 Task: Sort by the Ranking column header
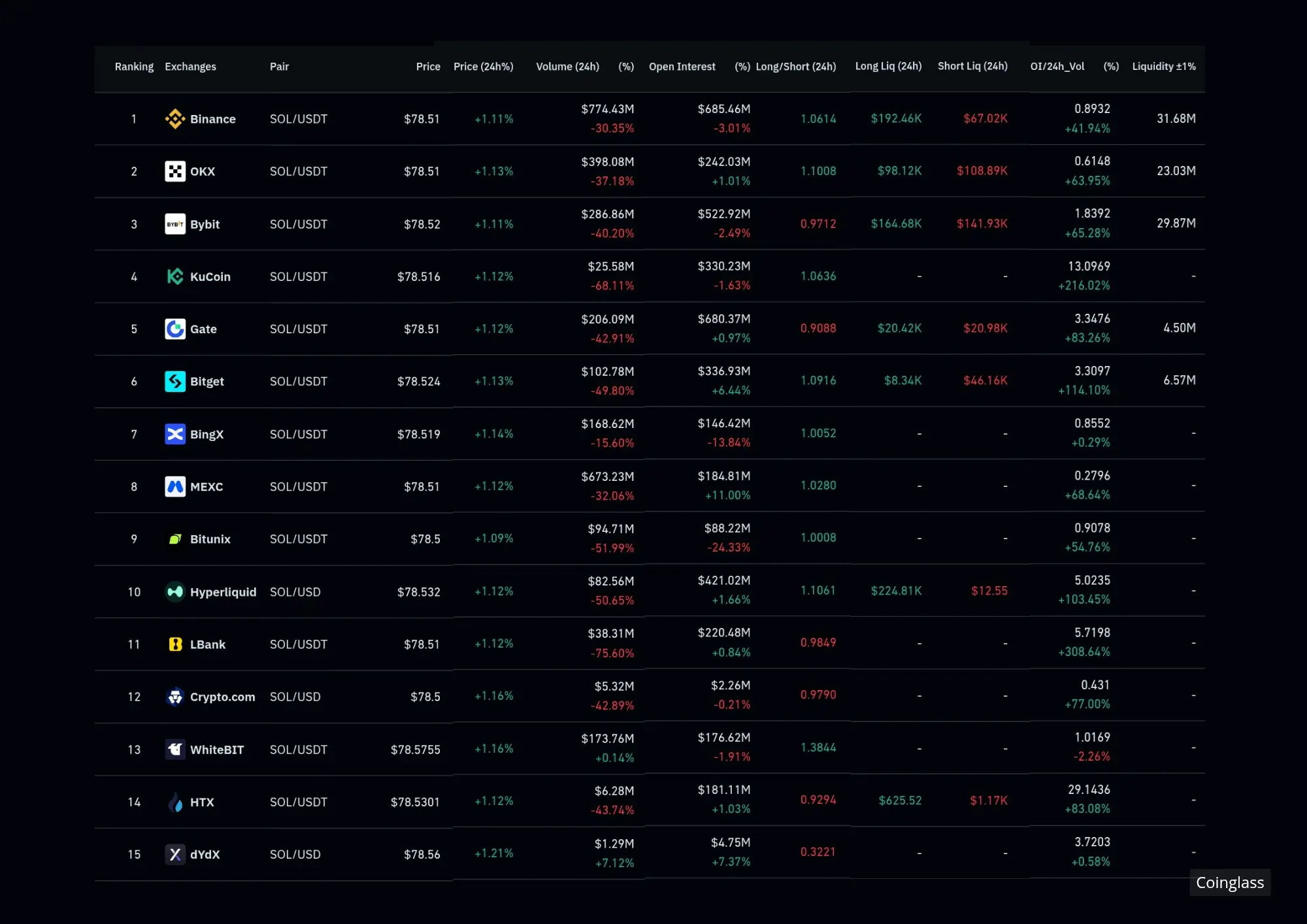click(134, 67)
